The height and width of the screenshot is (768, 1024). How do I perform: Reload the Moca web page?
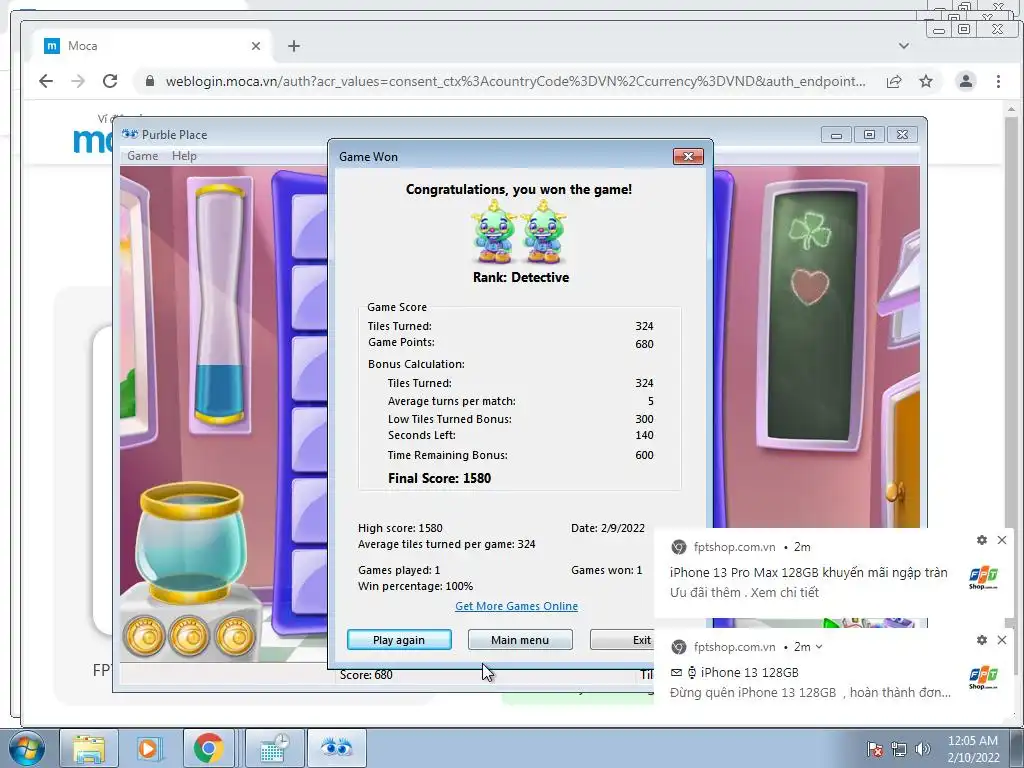110,81
